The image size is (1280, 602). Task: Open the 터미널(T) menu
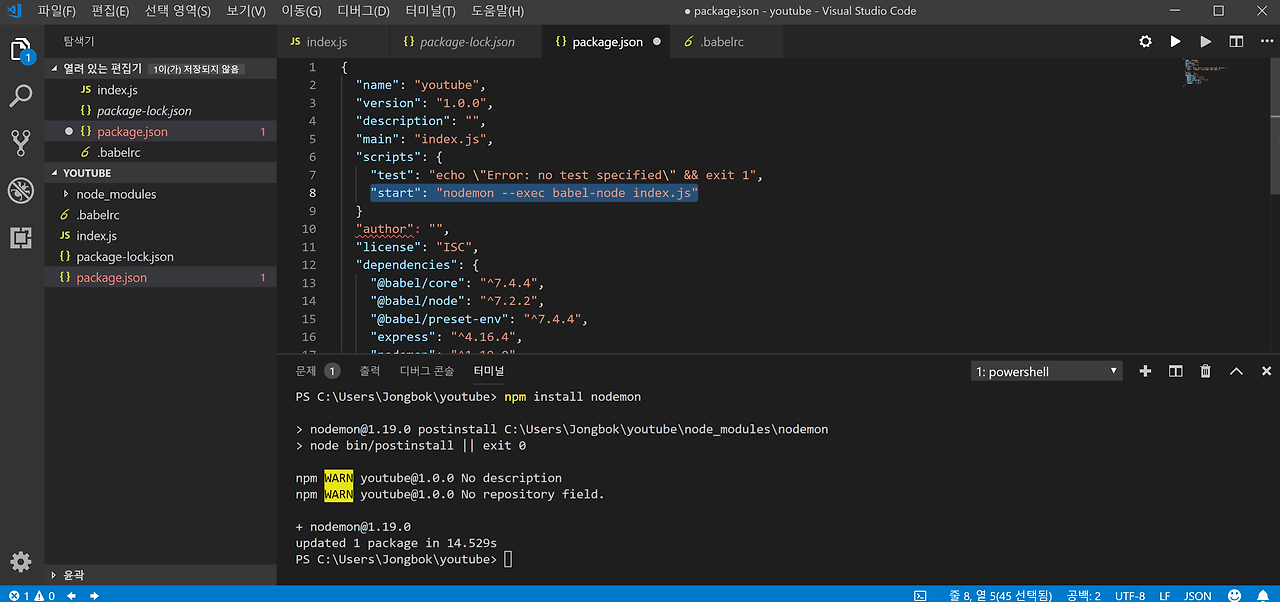(x=431, y=11)
